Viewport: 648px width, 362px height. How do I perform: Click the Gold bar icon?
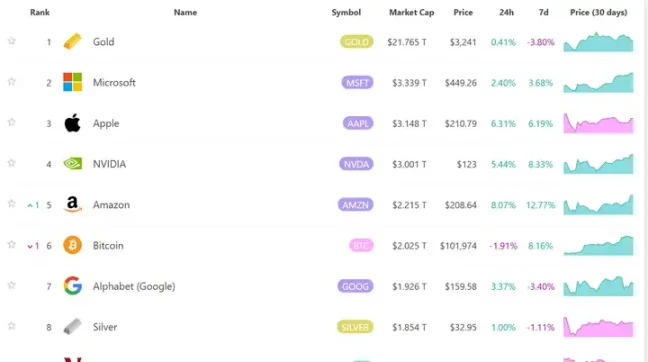point(72,41)
